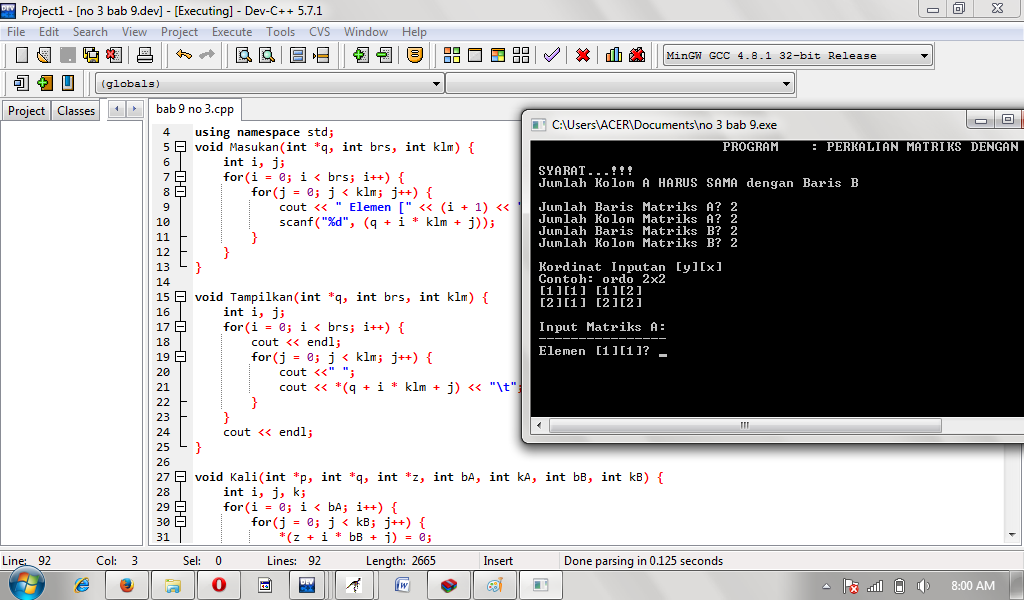Start debugging with the purple checkmark icon

click(552, 55)
